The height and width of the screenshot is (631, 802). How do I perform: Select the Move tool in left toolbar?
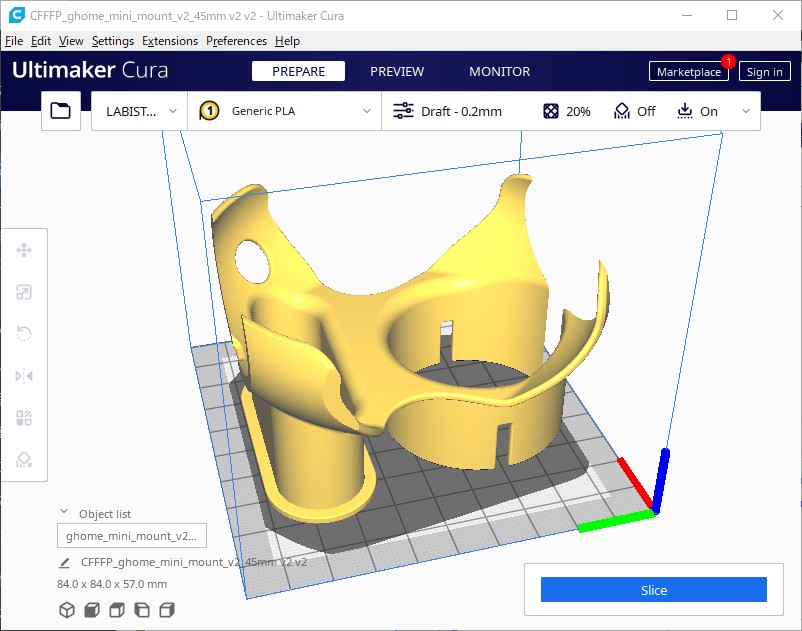click(x=24, y=250)
